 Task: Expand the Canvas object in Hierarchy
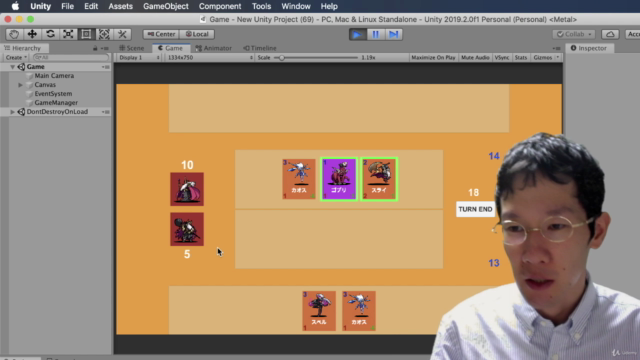pyautogui.click(x=20, y=85)
